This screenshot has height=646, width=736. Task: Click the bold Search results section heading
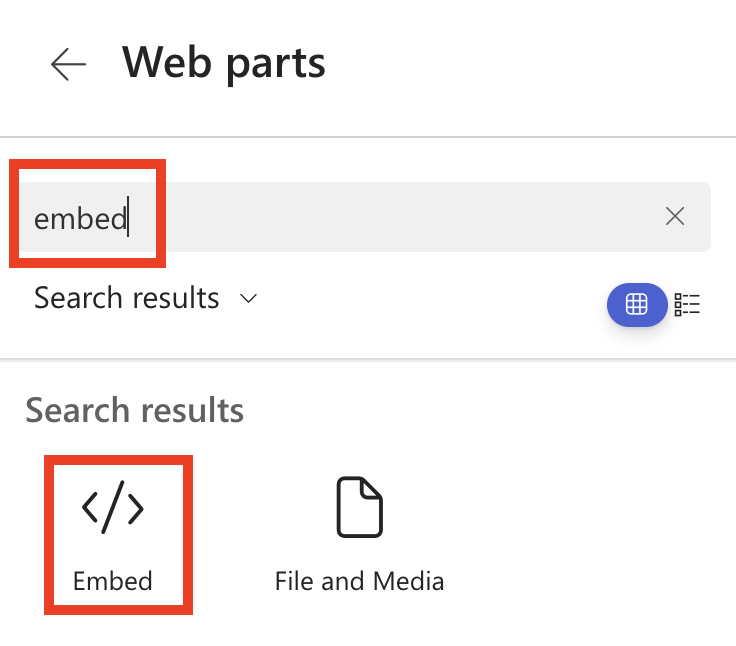[x=135, y=410]
